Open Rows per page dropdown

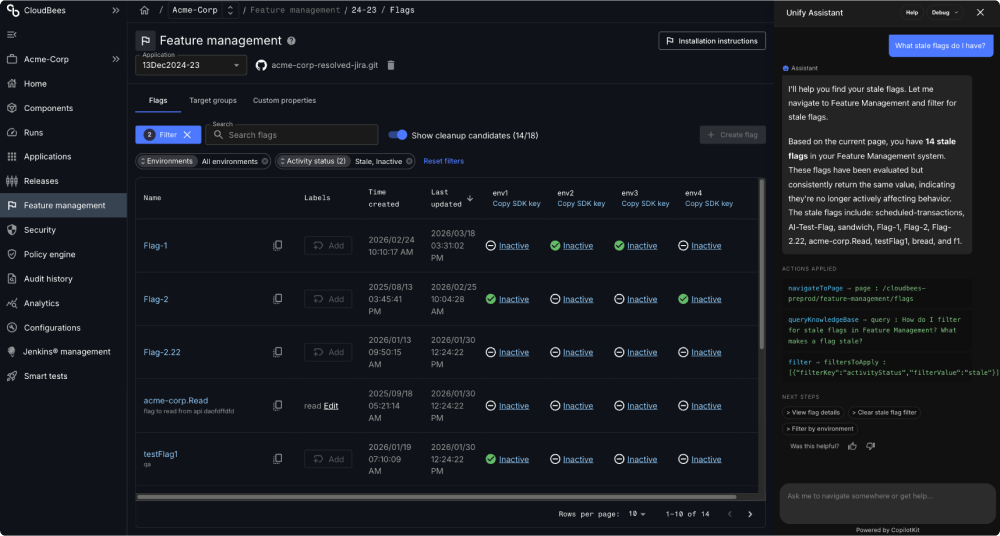point(635,514)
